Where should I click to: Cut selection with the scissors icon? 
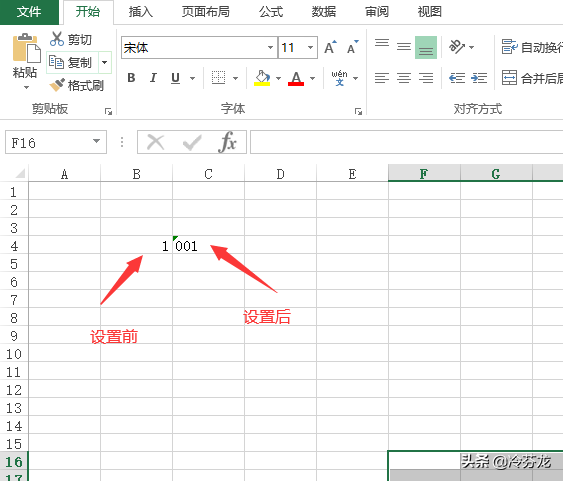56,39
